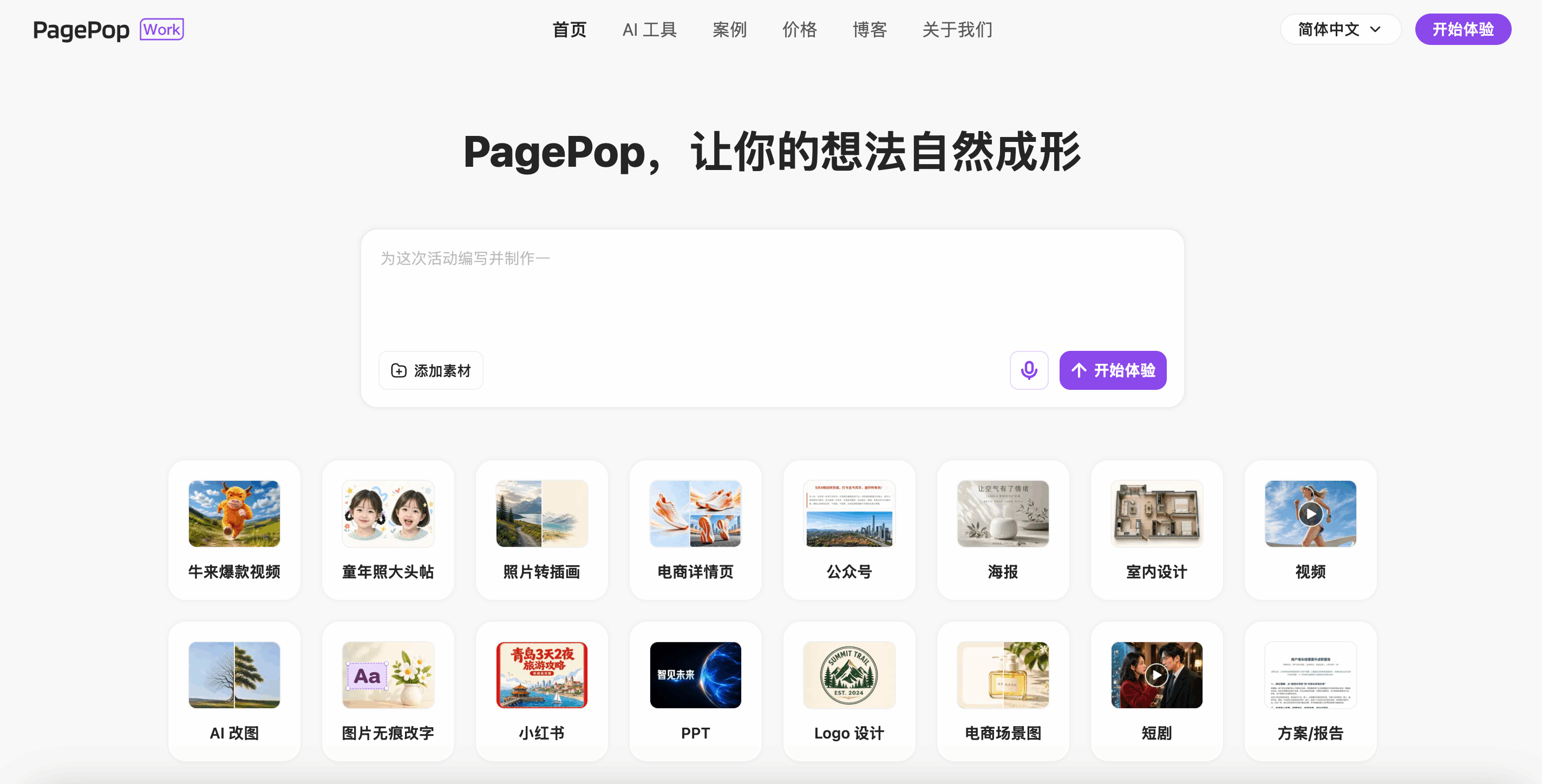Click the header 开始体验 button
Image resolution: width=1542 pixels, height=784 pixels.
click(1462, 29)
